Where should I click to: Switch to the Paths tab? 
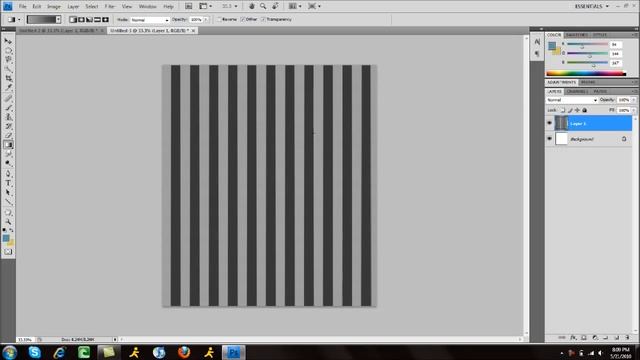click(x=600, y=91)
